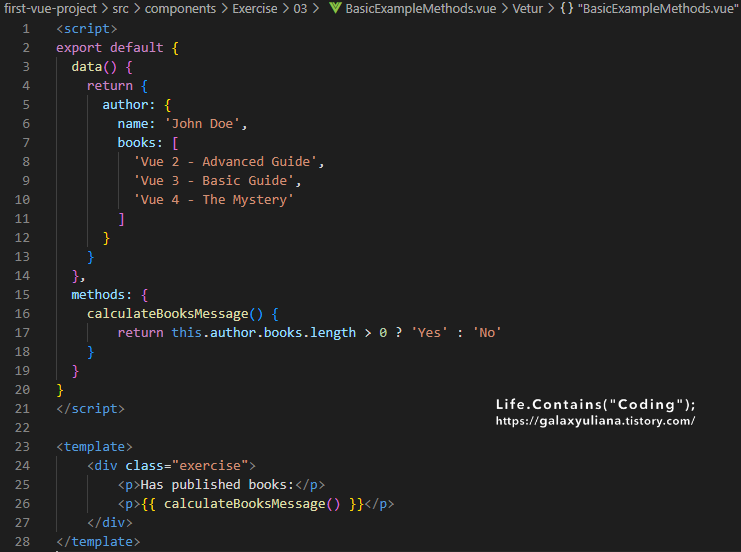Click the closing </template> tag
The image size is (741, 552).
pos(98,542)
